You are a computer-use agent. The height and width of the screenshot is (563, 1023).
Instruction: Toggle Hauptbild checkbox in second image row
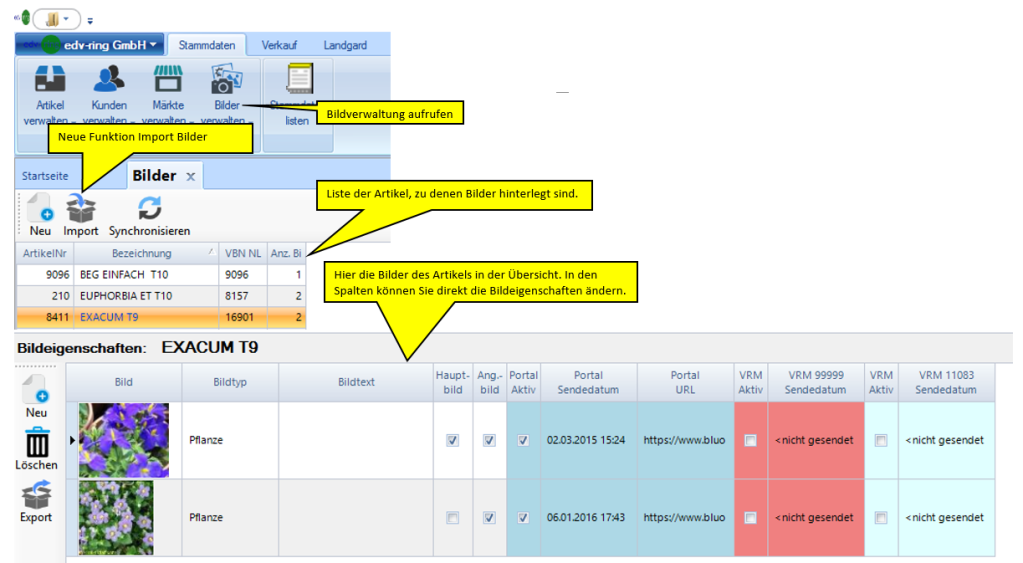453,518
